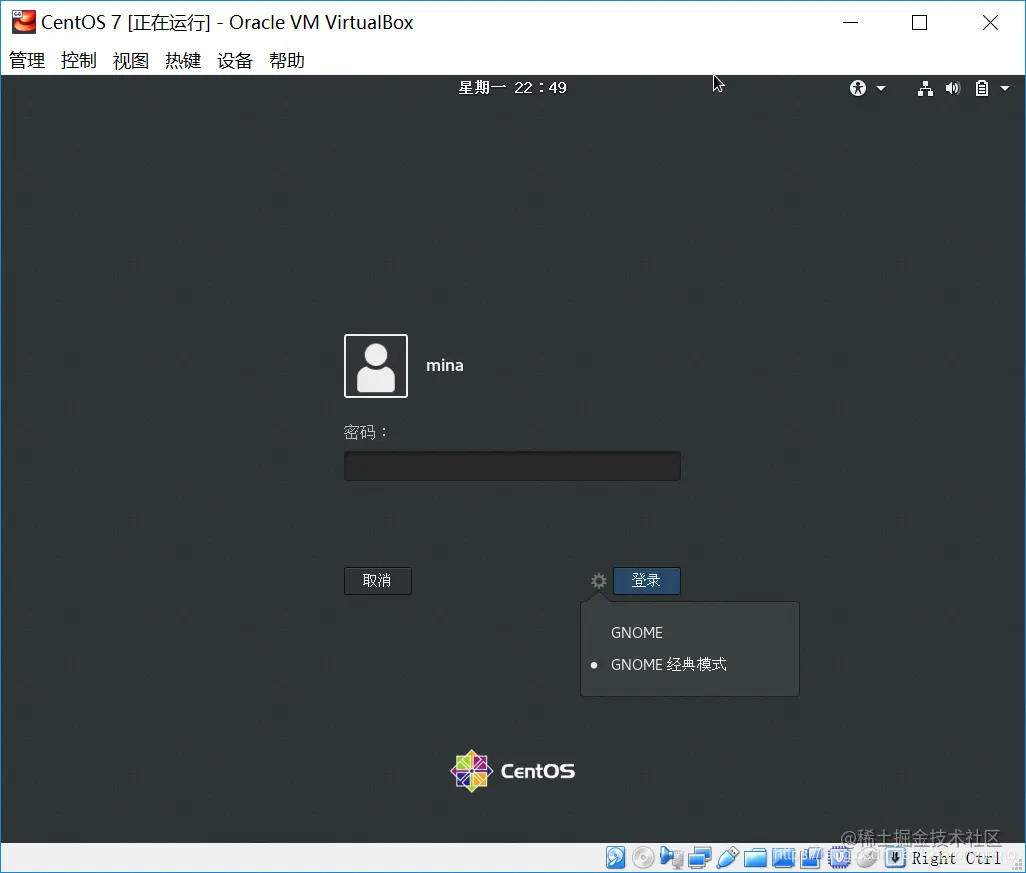Click the CPU virtualization status chip icon
Viewport: 1026px width, 873px height.
point(840,857)
